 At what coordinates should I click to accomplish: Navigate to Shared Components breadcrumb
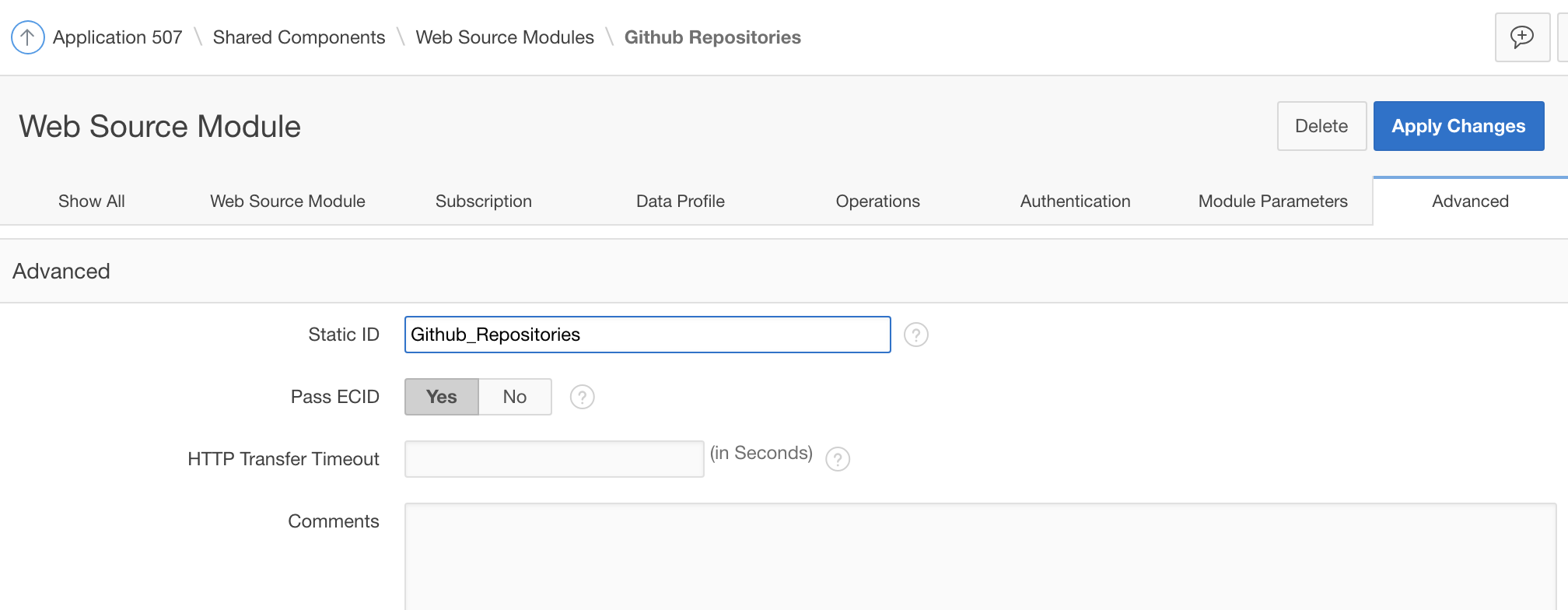(x=299, y=37)
